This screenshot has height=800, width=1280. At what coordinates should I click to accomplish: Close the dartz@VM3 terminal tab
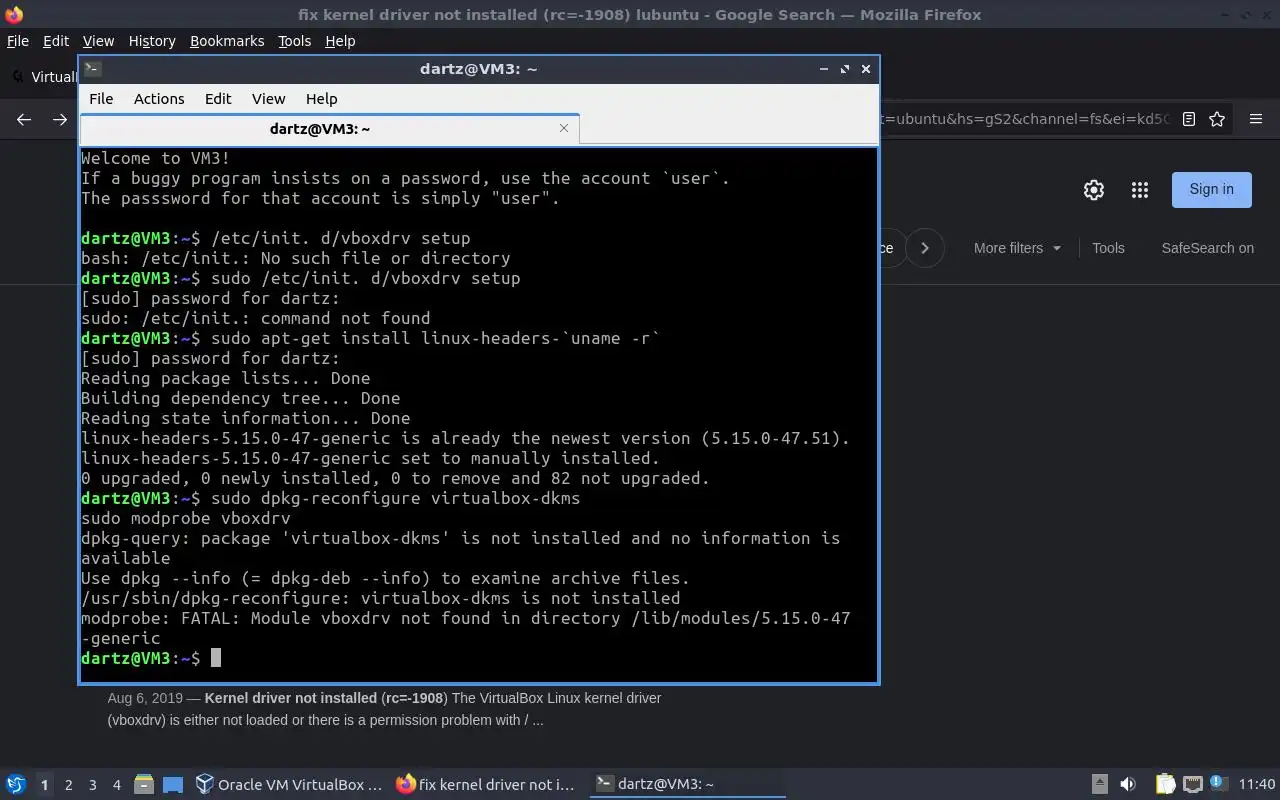coord(564,128)
